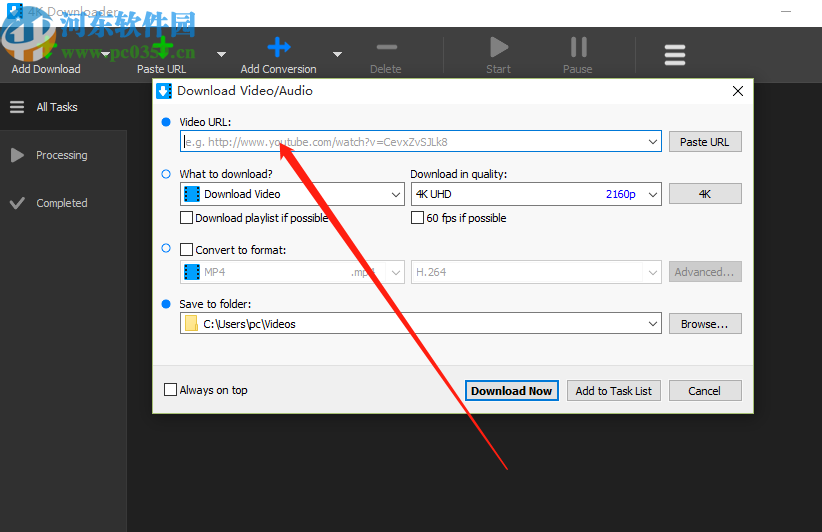Open the Download Video type dropdown

point(292,194)
